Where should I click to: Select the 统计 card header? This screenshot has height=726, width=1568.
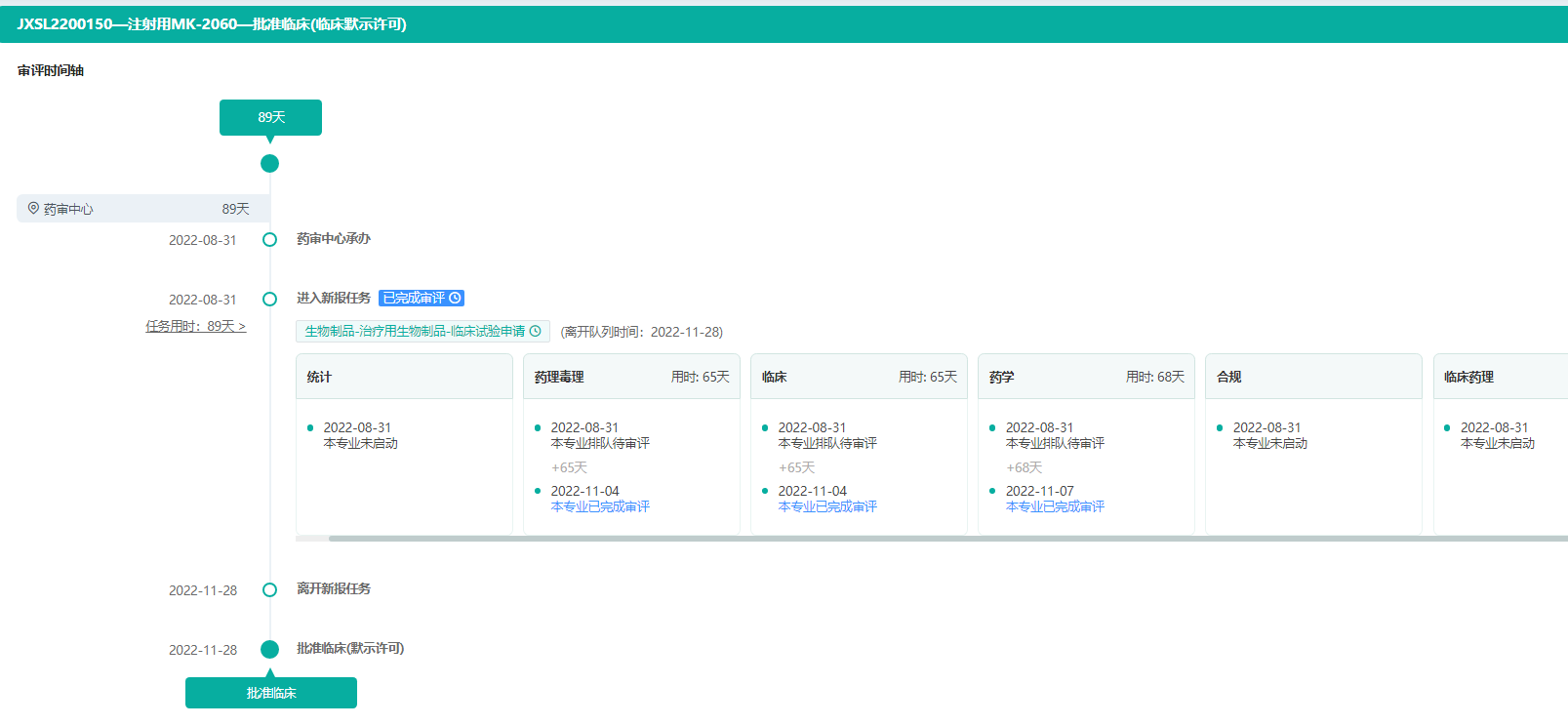pos(404,377)
